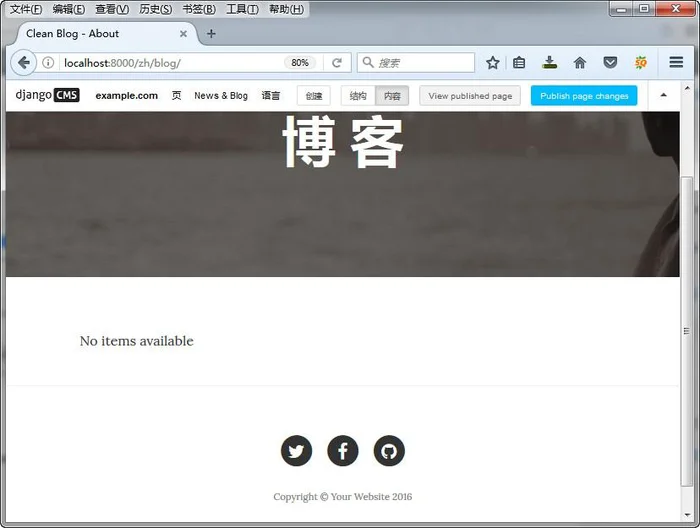700x528 pixels.
Task: Maximize the browser window
Action: pyautogui.click(x=644, y=9)
